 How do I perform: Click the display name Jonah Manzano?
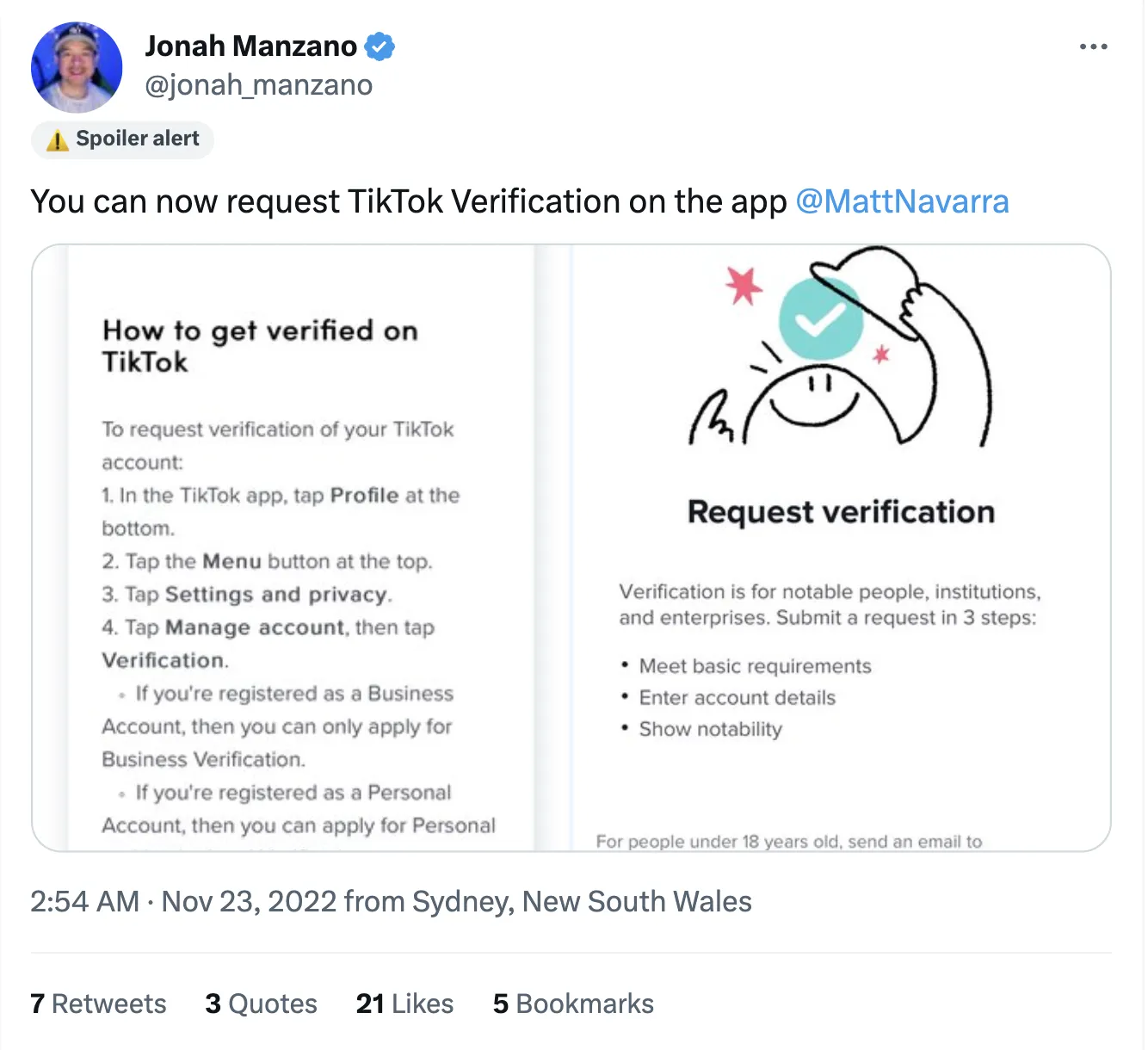(x=250, y=46)
